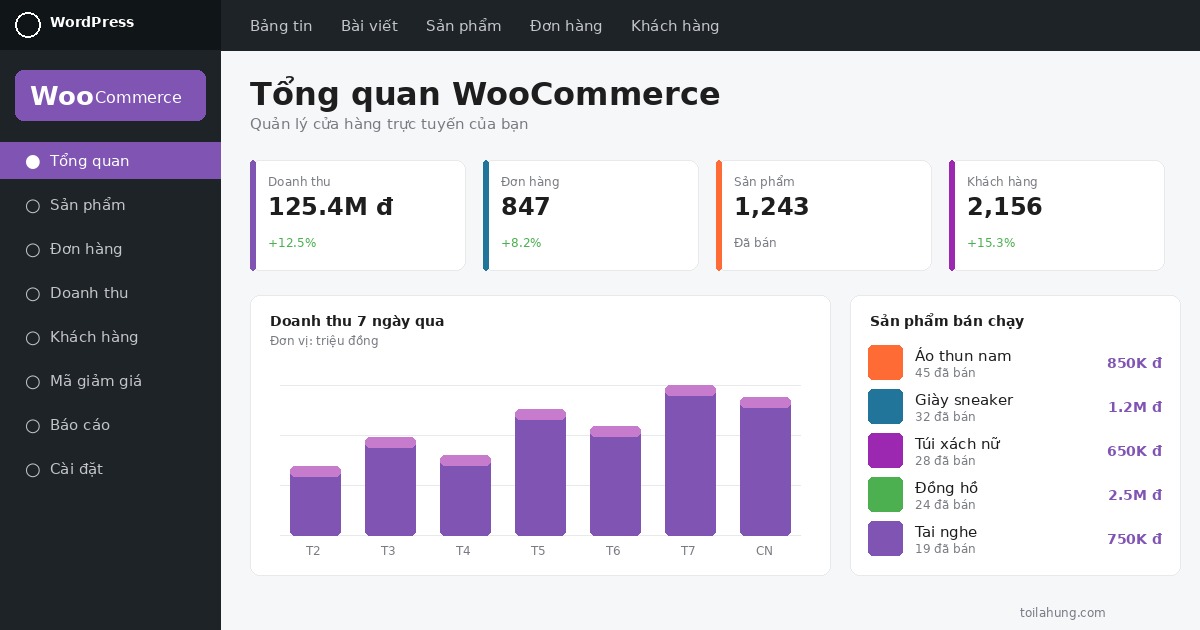This screenshot has height=630, width=1200.
Task: Open Đơn hàng in top navigation
Action: click(x=566, y=26)
